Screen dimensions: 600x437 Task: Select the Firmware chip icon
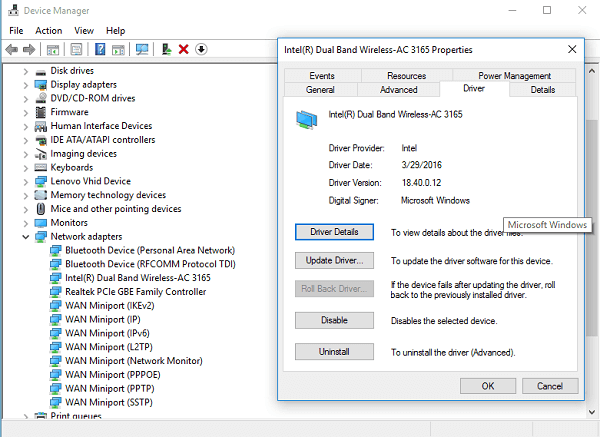point(41,112)
